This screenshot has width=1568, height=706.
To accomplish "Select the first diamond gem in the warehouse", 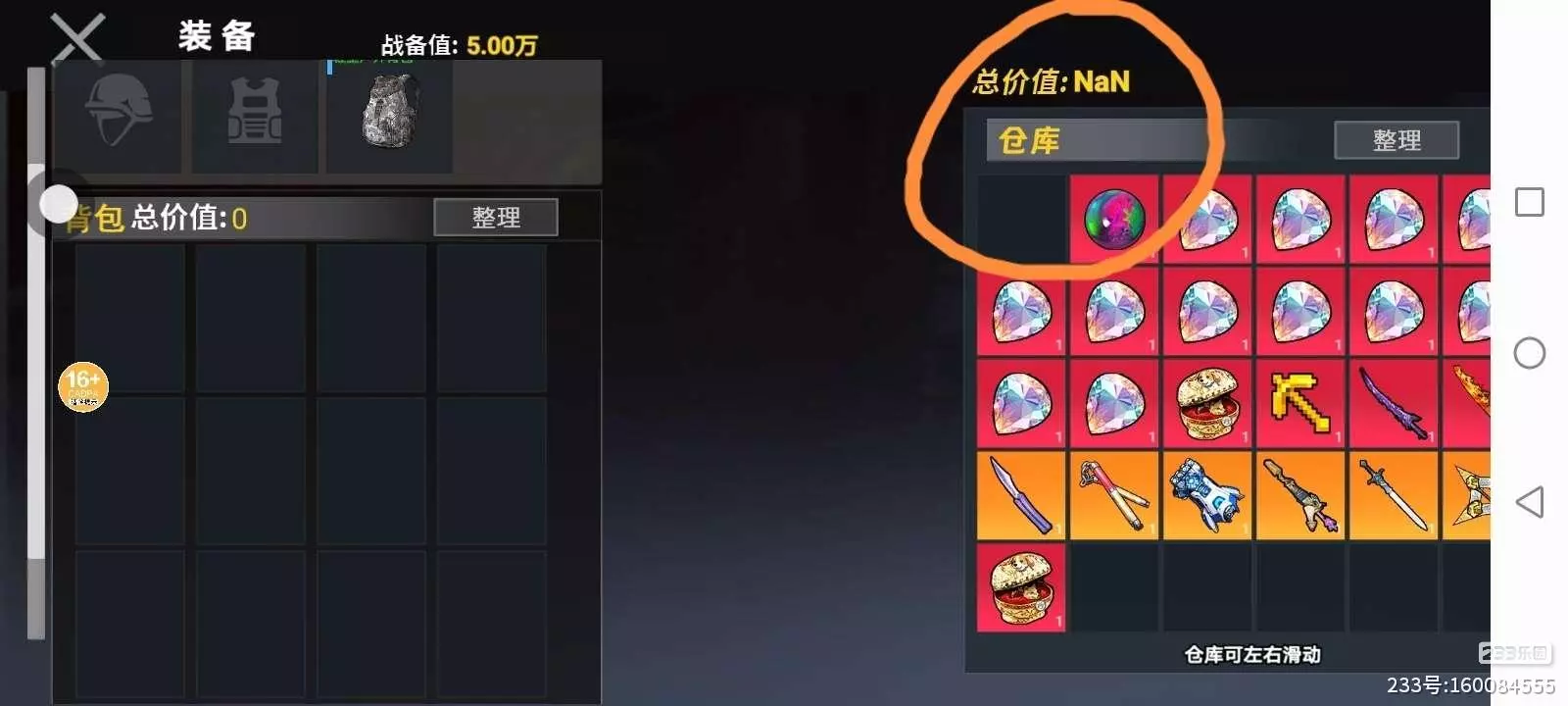I will (x=1207, y=220).
